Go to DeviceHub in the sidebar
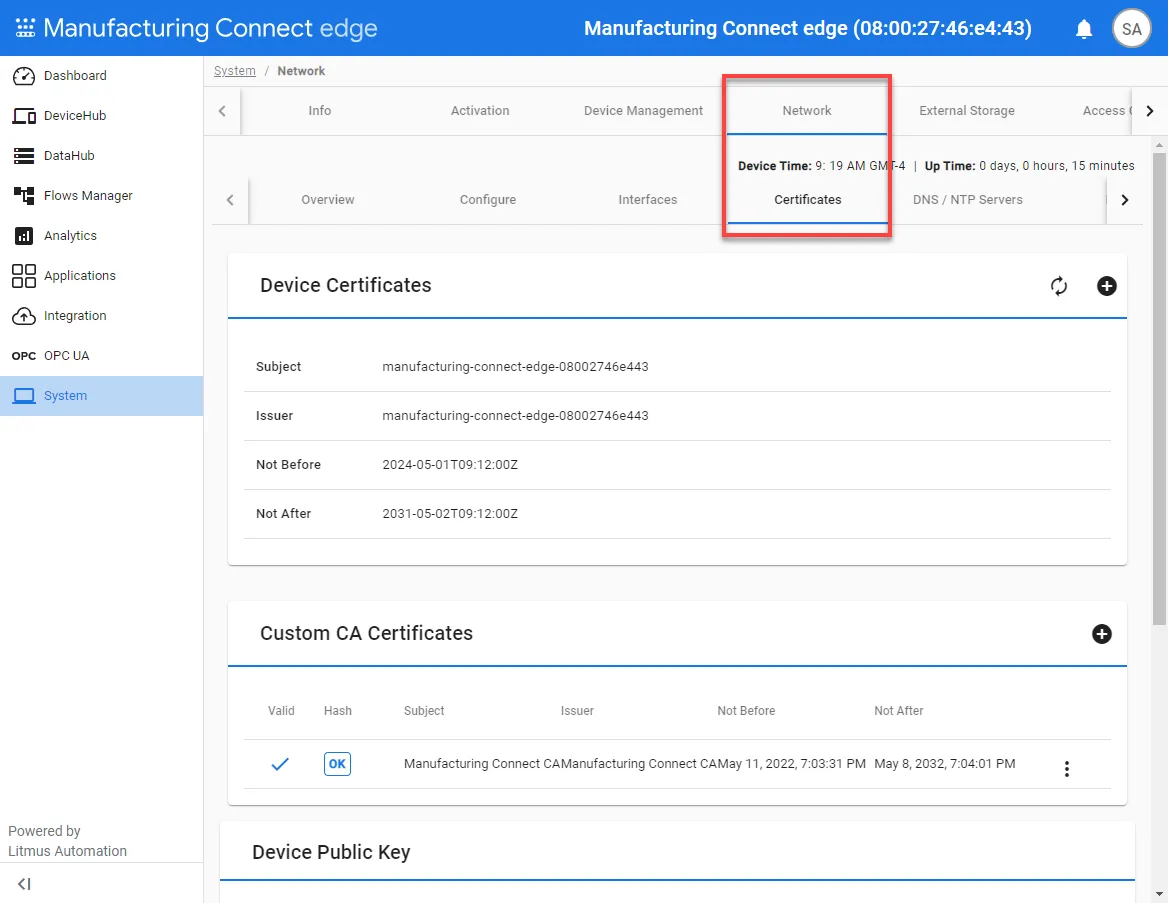1168x903 pixels. pyautogui.click(x=101, y=115)
